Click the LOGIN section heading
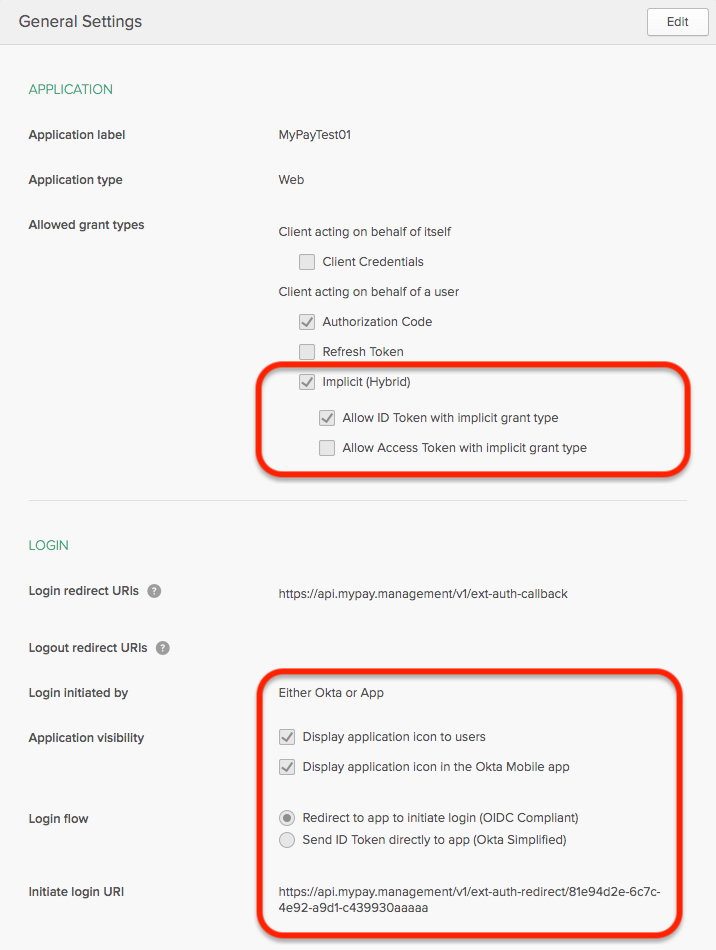This screenshot has width=716, height=950. [x=48, y=545]
